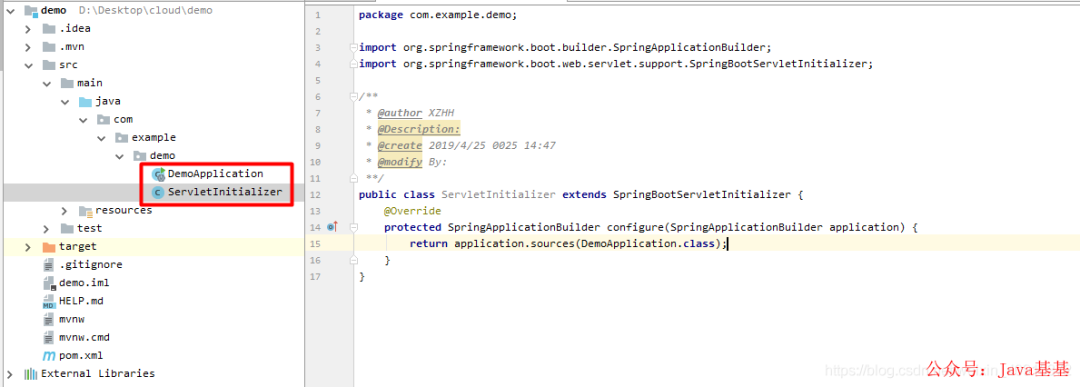Collapse the com package arrow

[x=83, y=120]
